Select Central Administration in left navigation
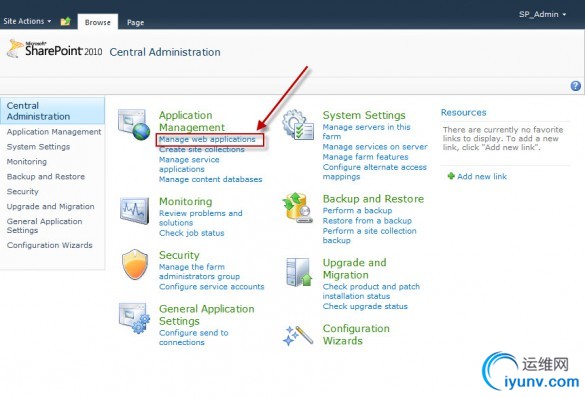 coord(52,111)
